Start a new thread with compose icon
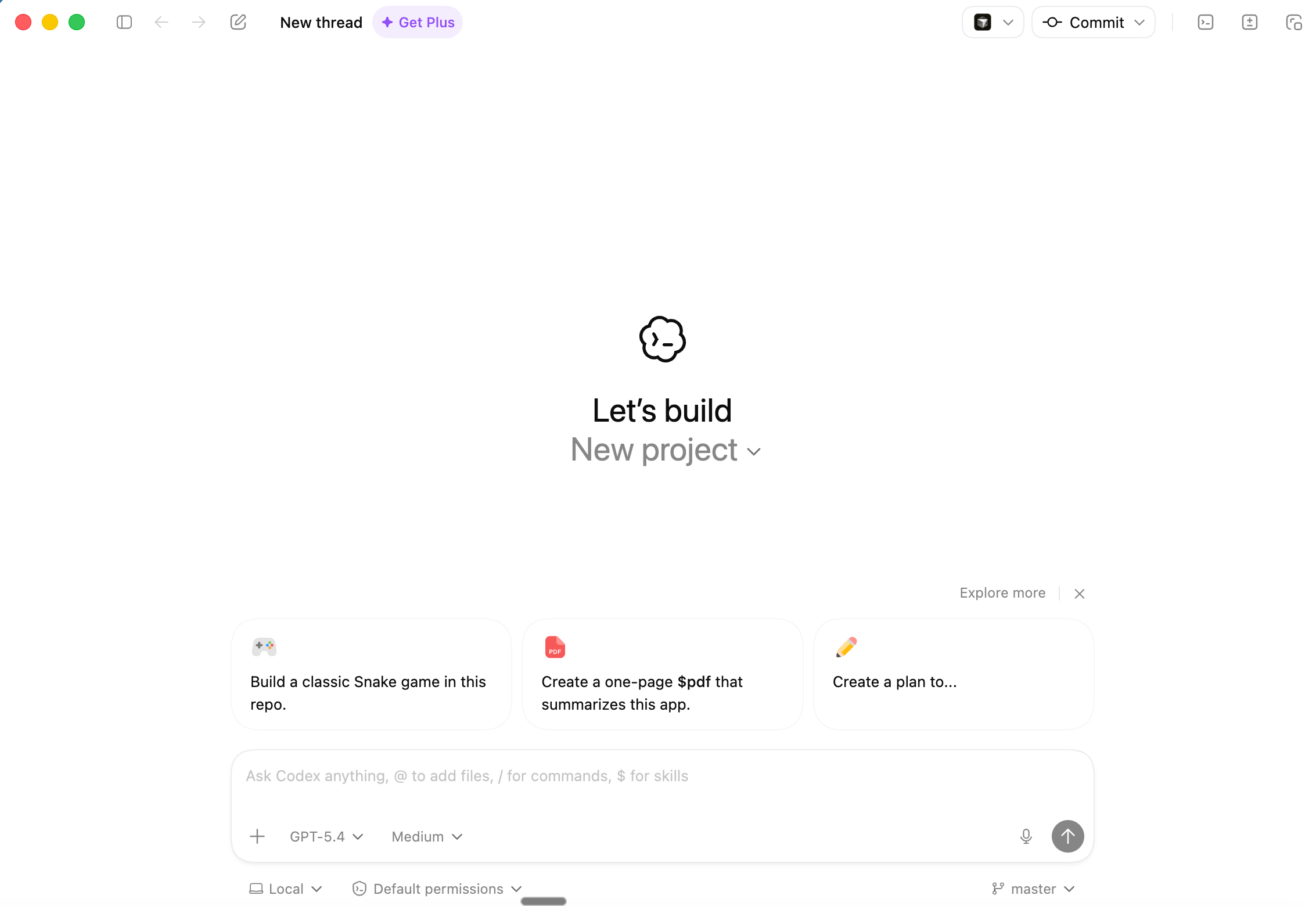The image size is (1316, 906). coord(238,23)
